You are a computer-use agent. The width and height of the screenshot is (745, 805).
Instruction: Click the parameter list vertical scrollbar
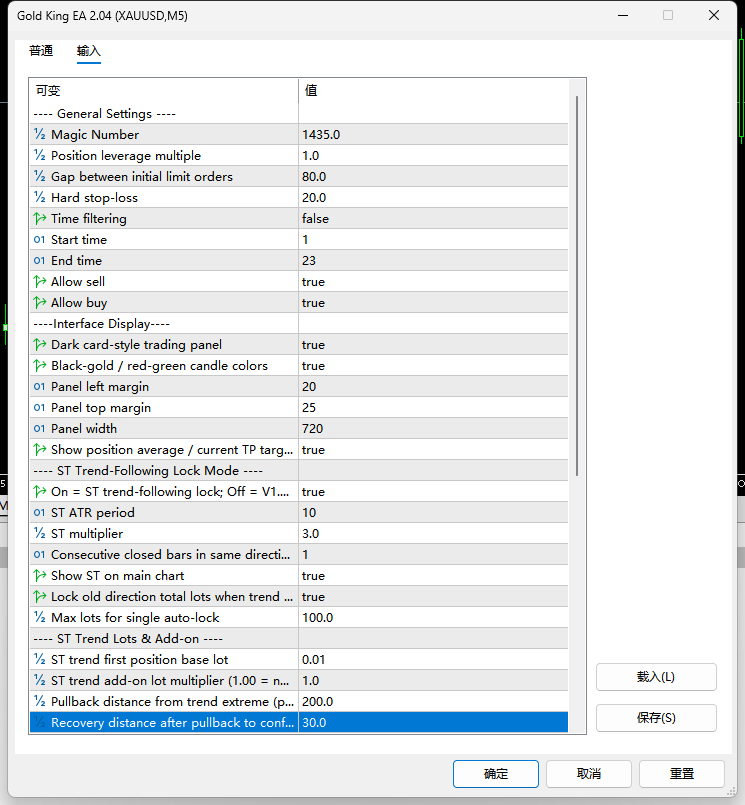[x=577, y=285]
